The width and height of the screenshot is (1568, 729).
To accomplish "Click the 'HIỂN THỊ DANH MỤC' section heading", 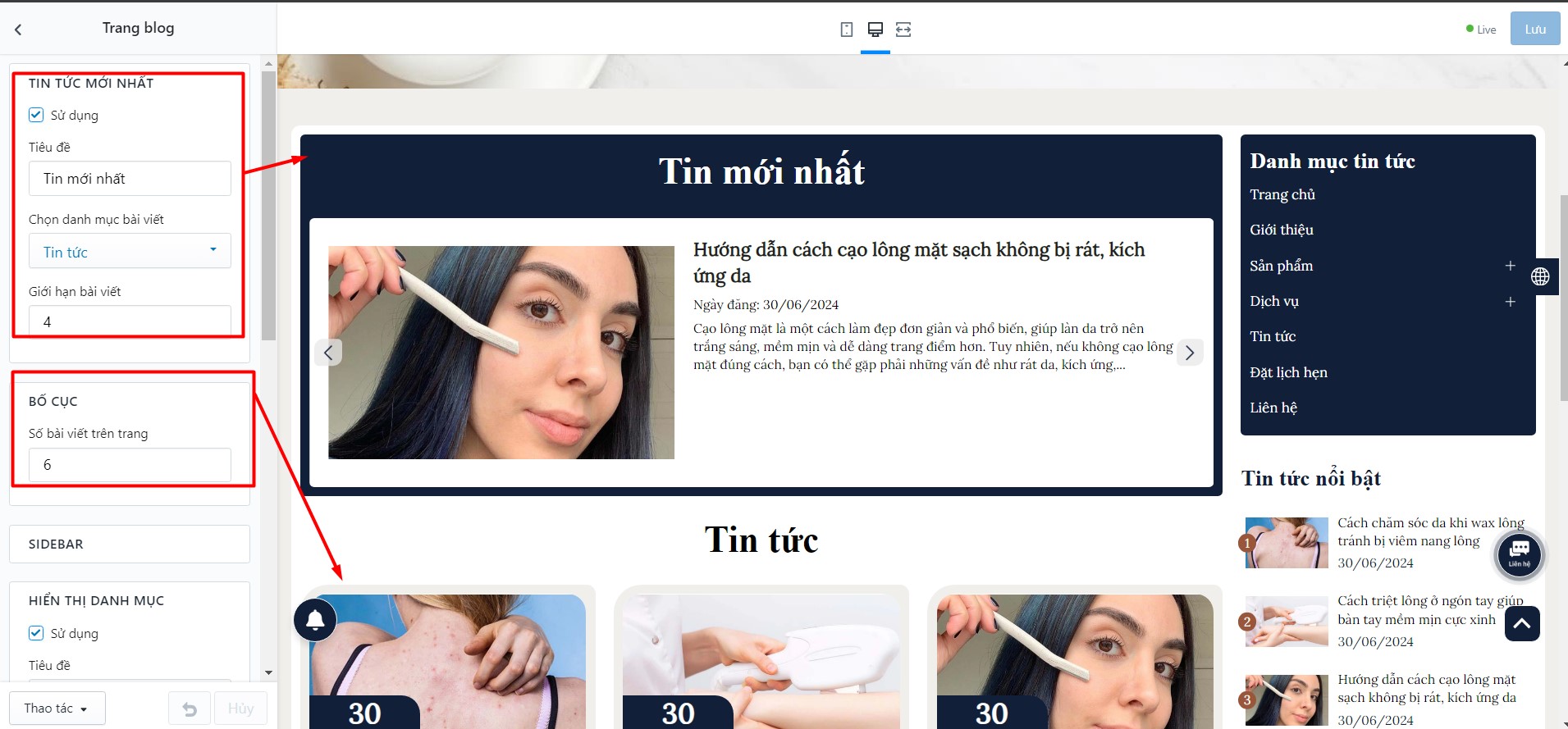I will pos(96,600).
